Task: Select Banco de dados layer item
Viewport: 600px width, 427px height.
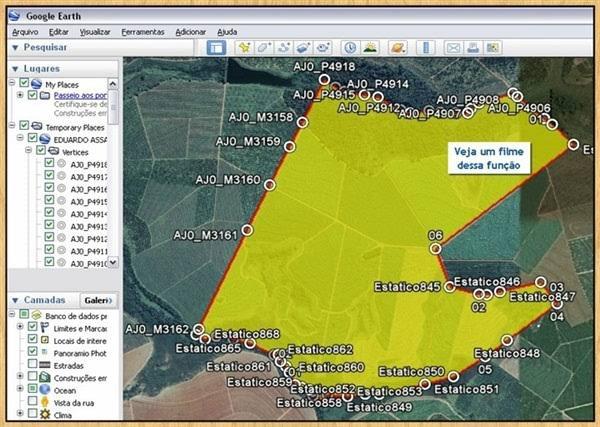Action: pos(76,316)
